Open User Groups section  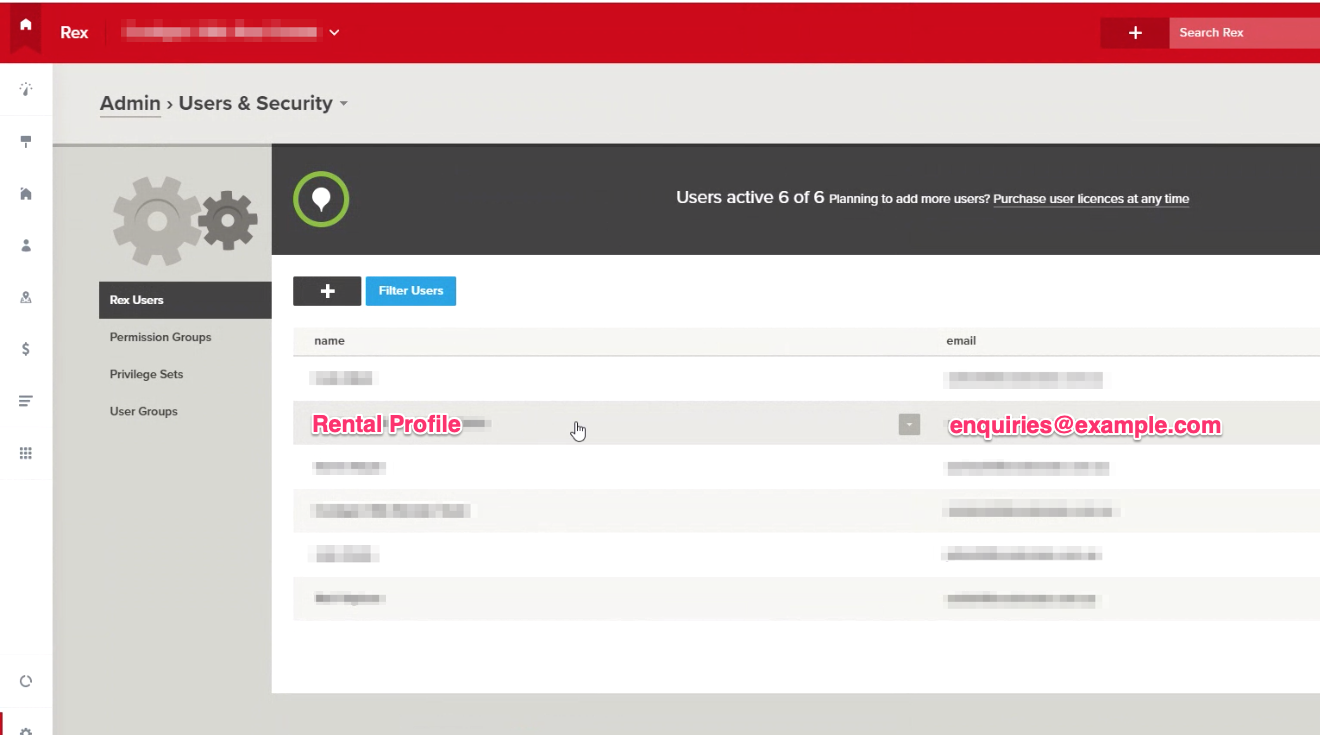pyautogui.click(x=144, y=411)
